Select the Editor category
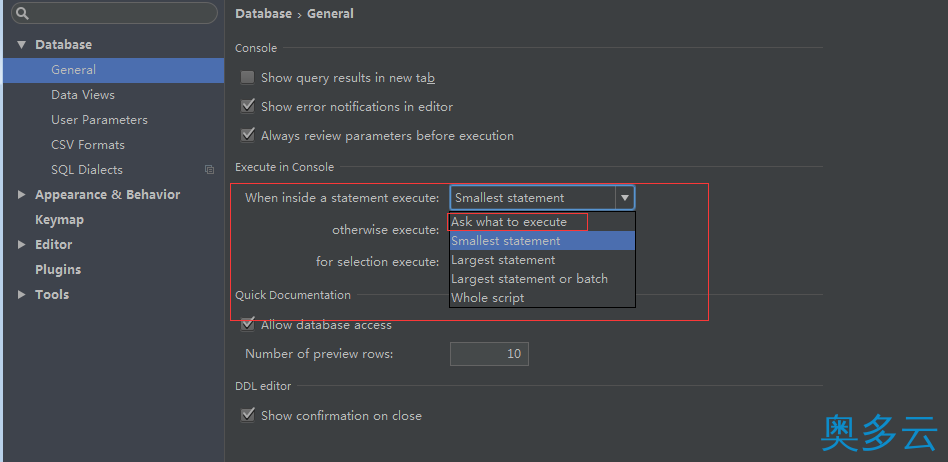948x462 pixels. tap(54, 245)
